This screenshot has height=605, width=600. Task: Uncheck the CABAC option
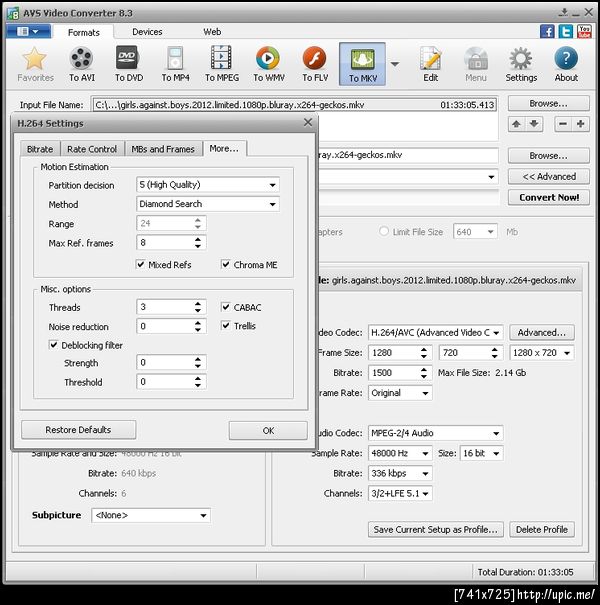(x=226, y=307)
